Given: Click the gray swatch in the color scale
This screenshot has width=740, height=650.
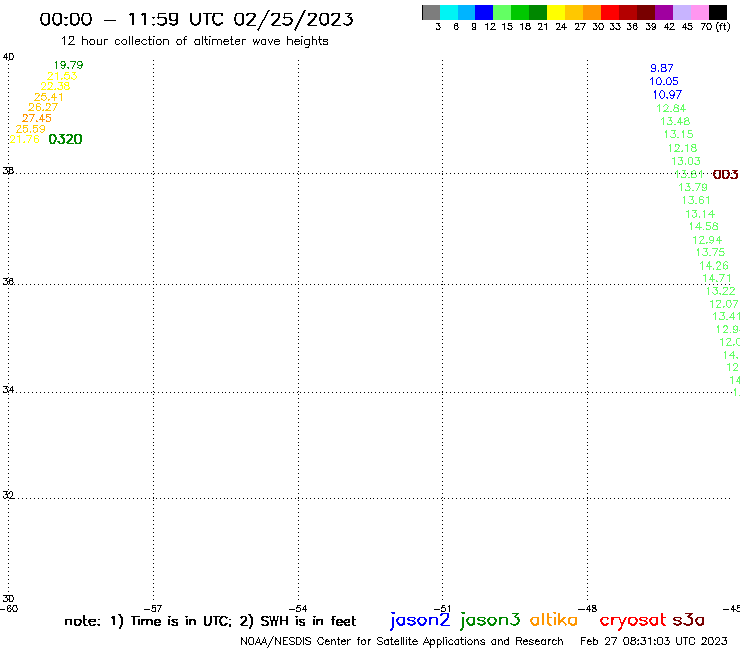Looking at the screenshot, I should click(x=432, y=12).
